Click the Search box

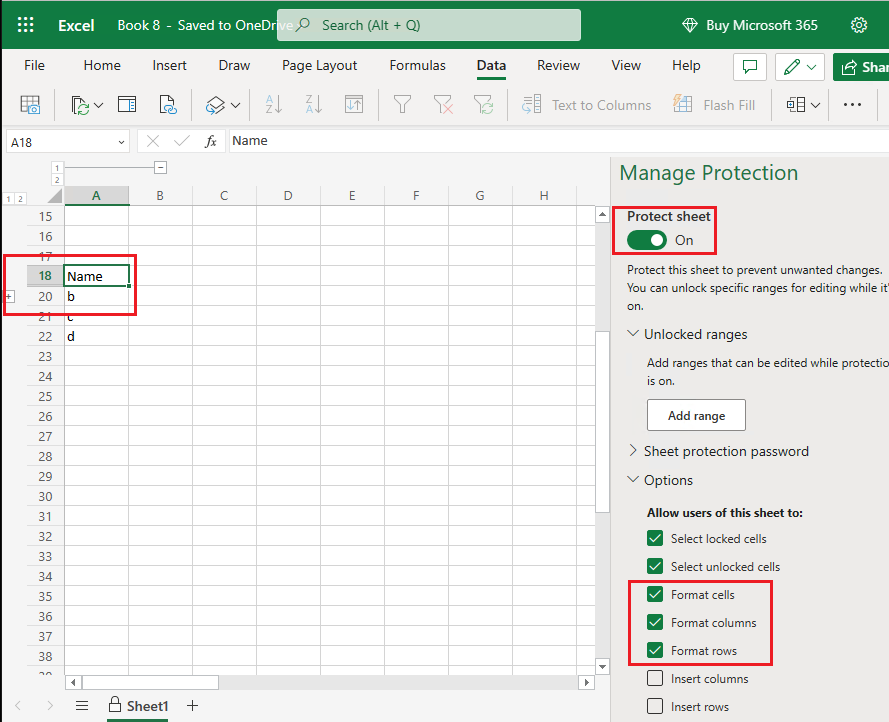pyautogui.click(x=429, y=25)
